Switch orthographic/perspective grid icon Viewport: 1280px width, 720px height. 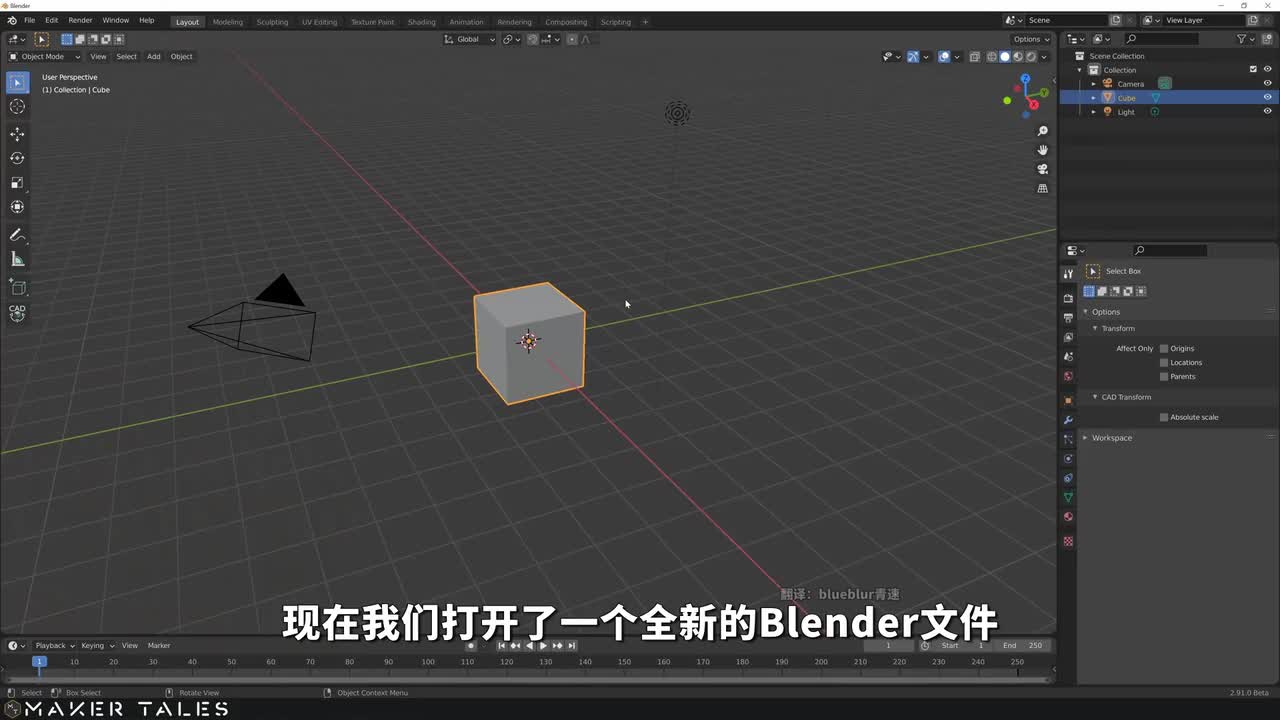pos(1043,188)
